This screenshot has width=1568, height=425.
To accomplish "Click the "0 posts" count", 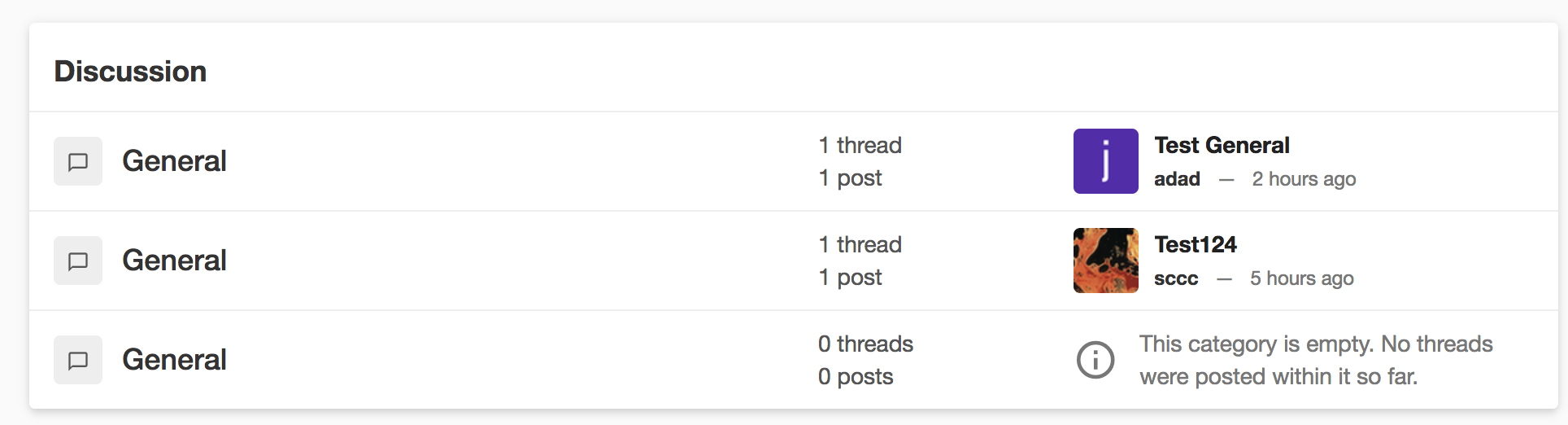I will click(856, 377).
